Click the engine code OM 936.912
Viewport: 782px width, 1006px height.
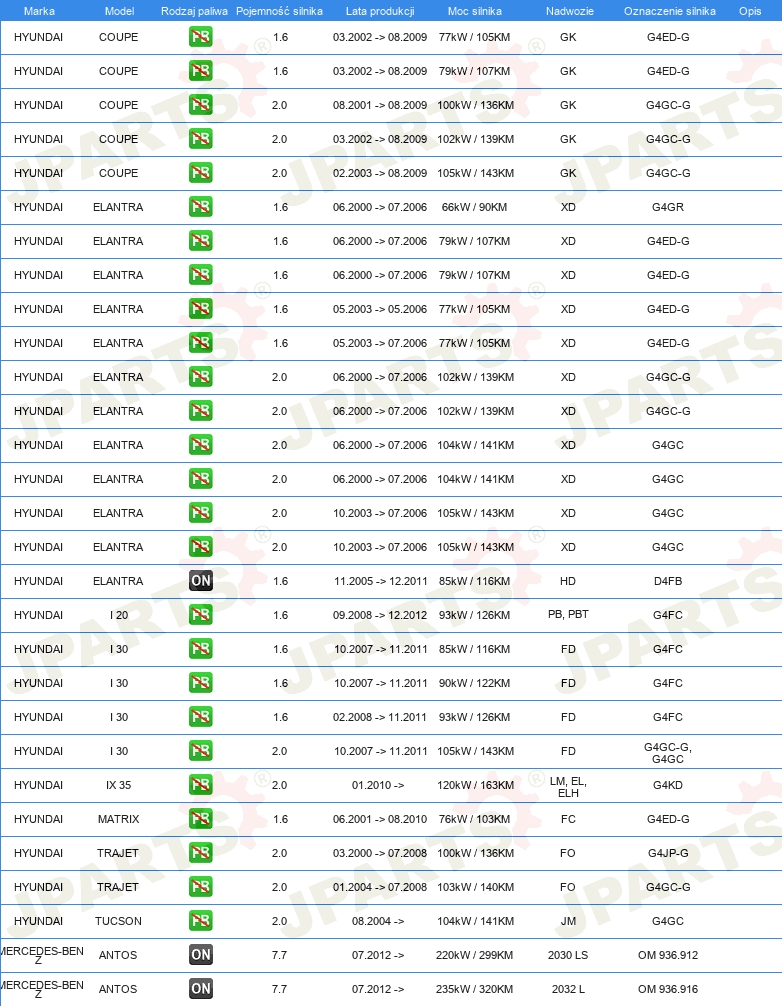point(668,955)
